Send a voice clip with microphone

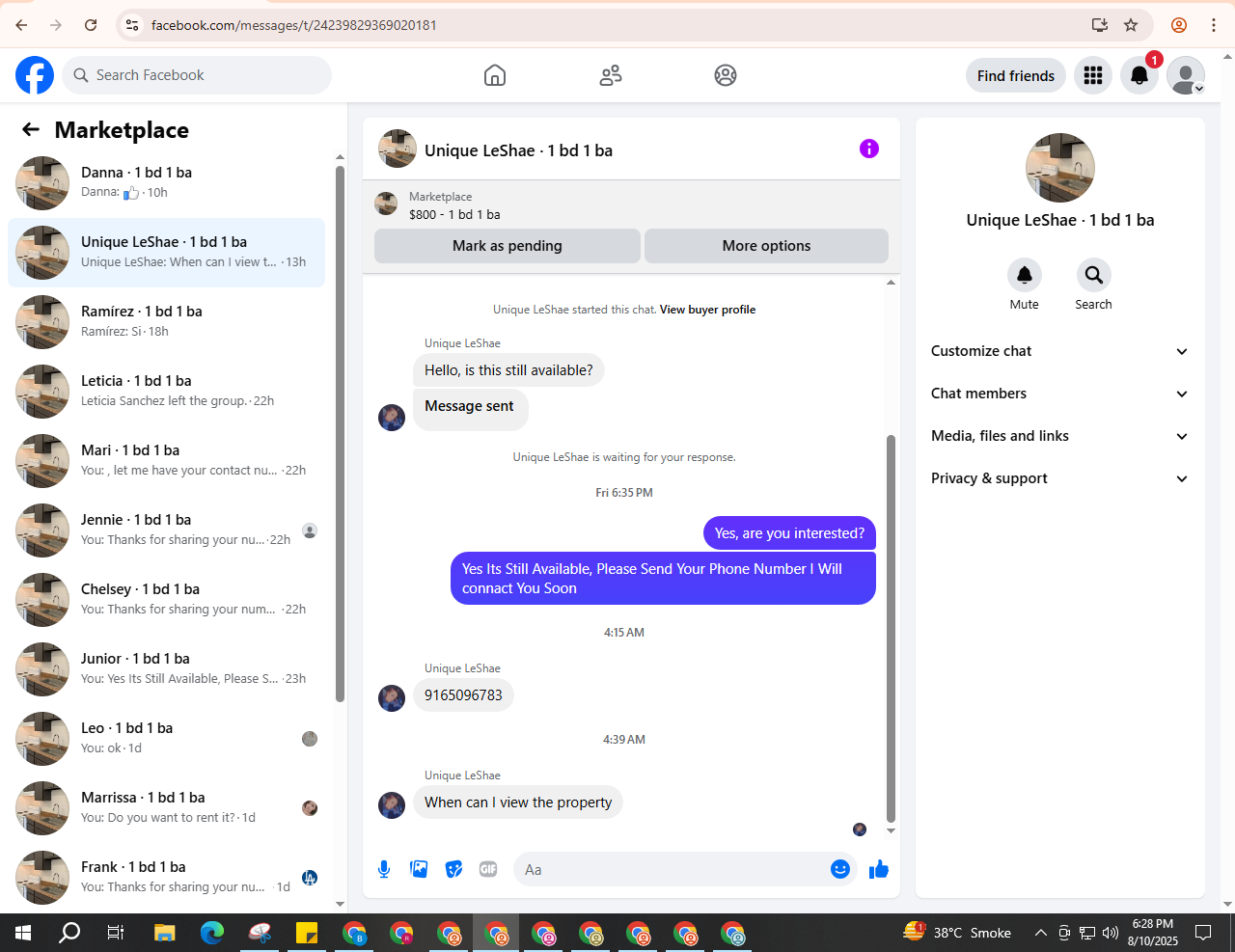[384, 869]
